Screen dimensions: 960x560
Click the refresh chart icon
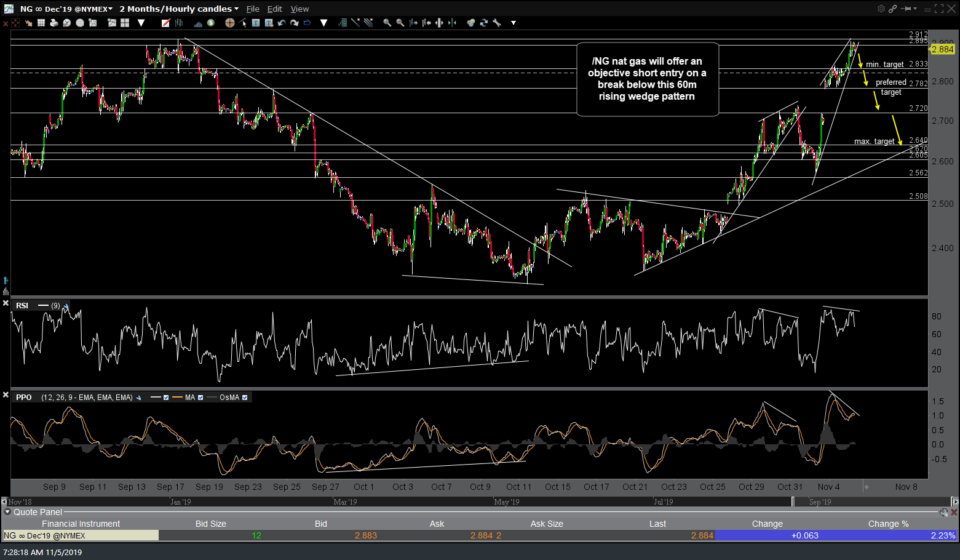click(x=484, y=22)
